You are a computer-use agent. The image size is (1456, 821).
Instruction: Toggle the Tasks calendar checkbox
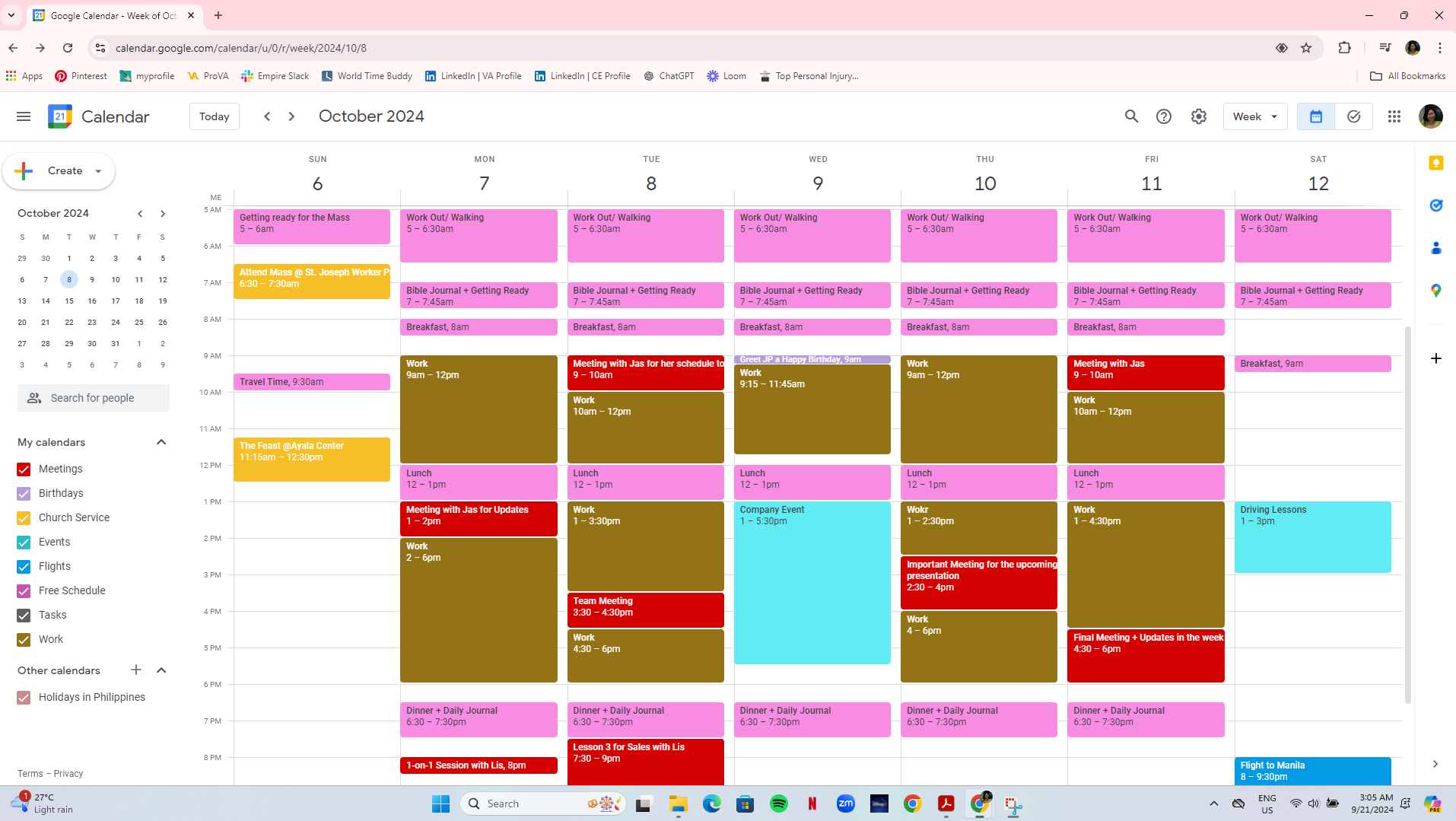[24, 616]
